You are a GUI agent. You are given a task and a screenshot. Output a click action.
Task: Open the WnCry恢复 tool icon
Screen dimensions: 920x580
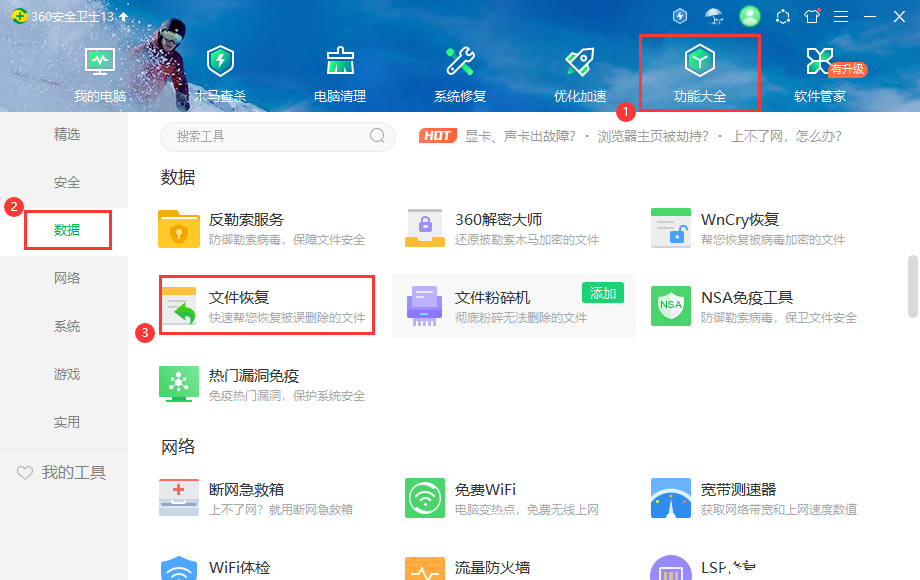pyautogui.click(x=671, y=228)
